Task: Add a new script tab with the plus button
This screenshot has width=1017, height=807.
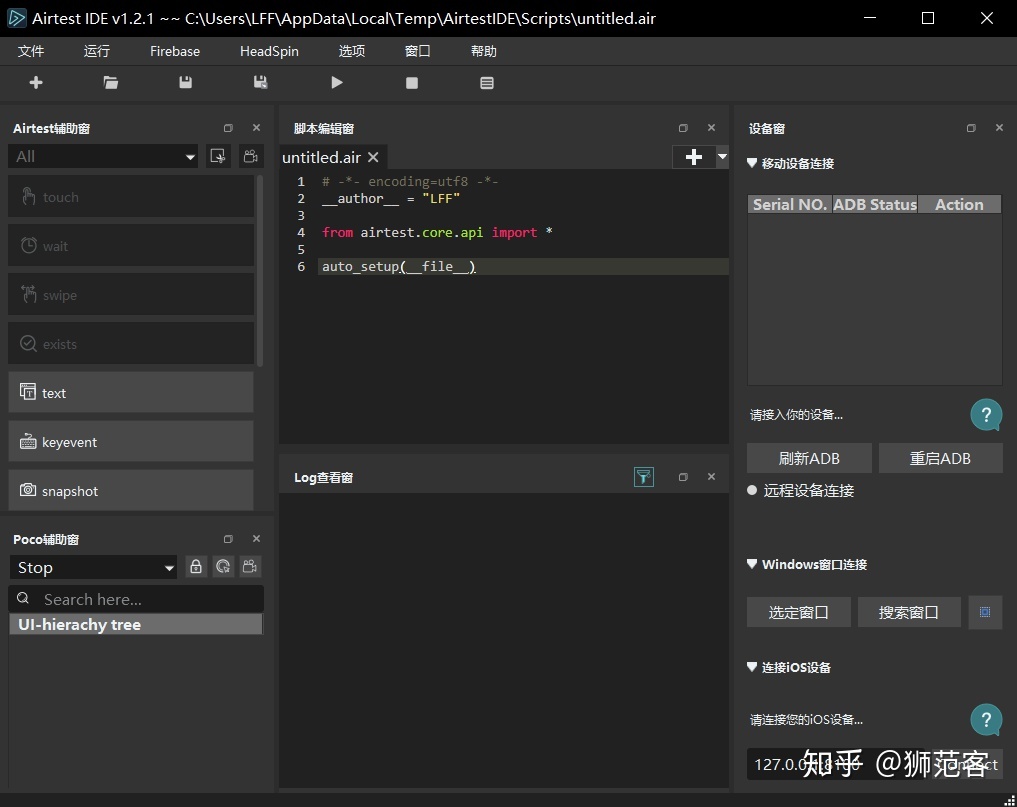Action: click(x=693, y=157)
